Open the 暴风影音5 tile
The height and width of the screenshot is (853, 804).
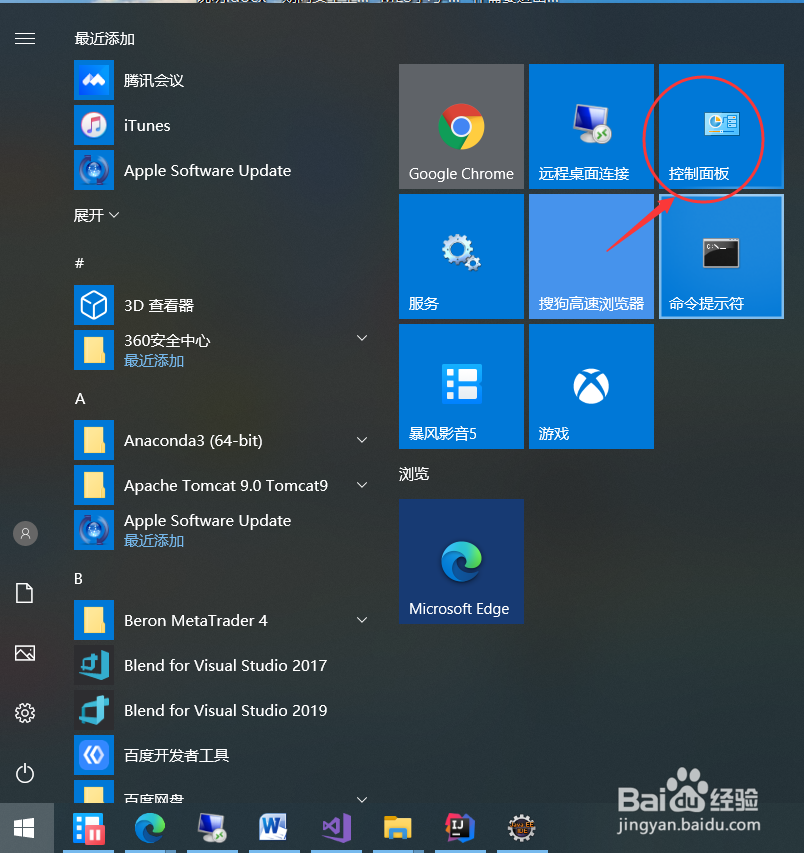[461, 387]
